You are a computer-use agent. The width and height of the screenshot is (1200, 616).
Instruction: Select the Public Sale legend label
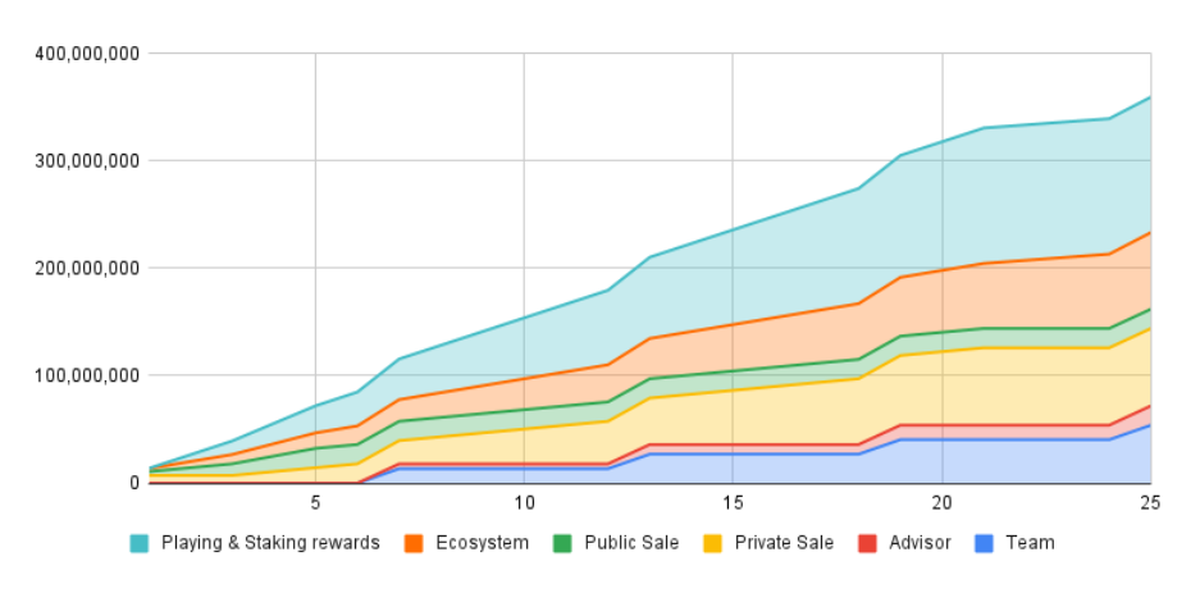(632, 543)
